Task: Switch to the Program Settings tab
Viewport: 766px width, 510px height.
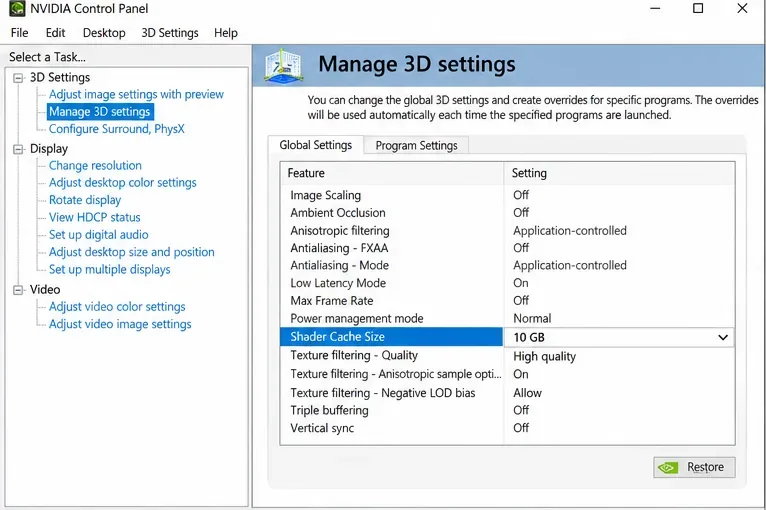Action: pos(417,146)
